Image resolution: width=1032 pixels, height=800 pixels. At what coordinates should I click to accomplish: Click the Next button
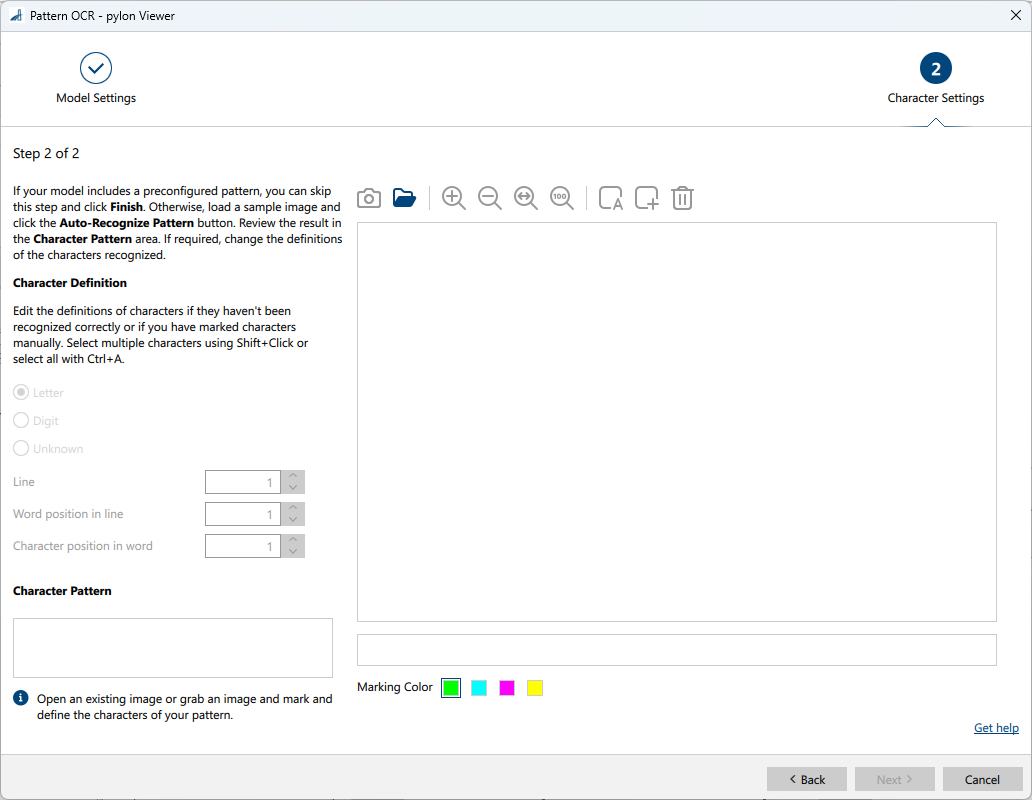click(894, 779)
